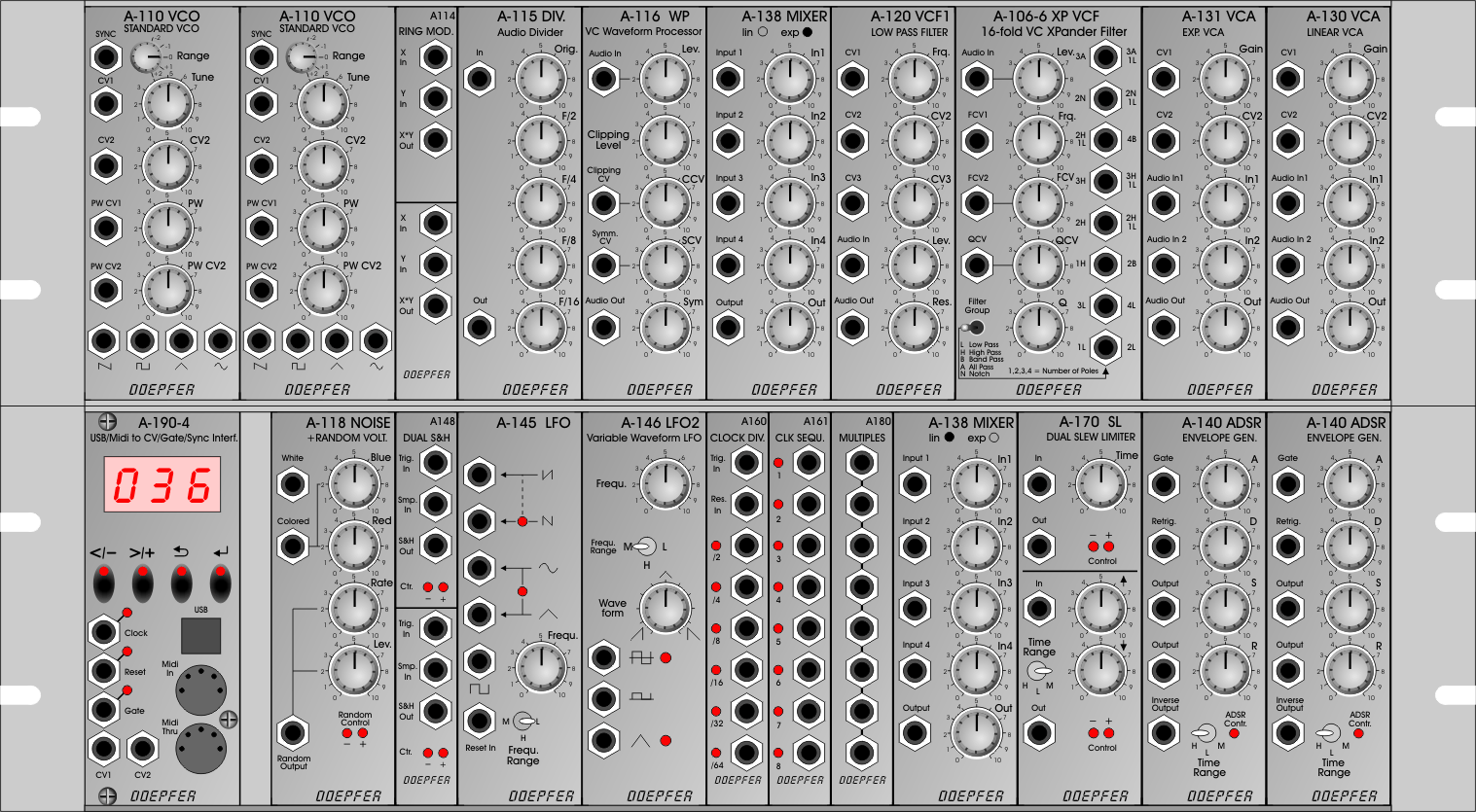Viewport: 1476px width, 812px height.
Task: Click the White noise jack on A-118
Action: coord(293,483)
